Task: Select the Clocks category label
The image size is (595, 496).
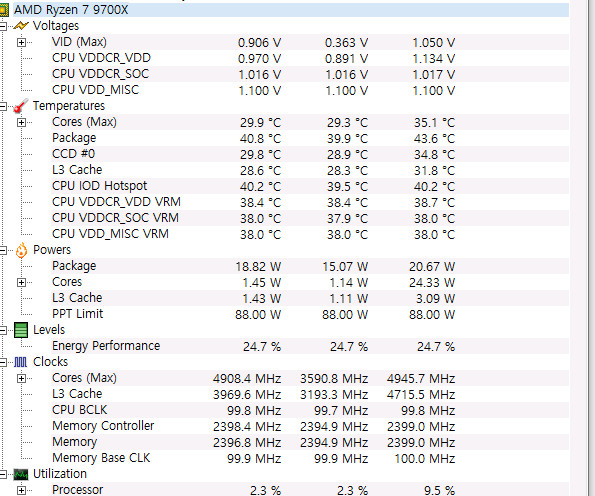Action: (x=50, y=362)
